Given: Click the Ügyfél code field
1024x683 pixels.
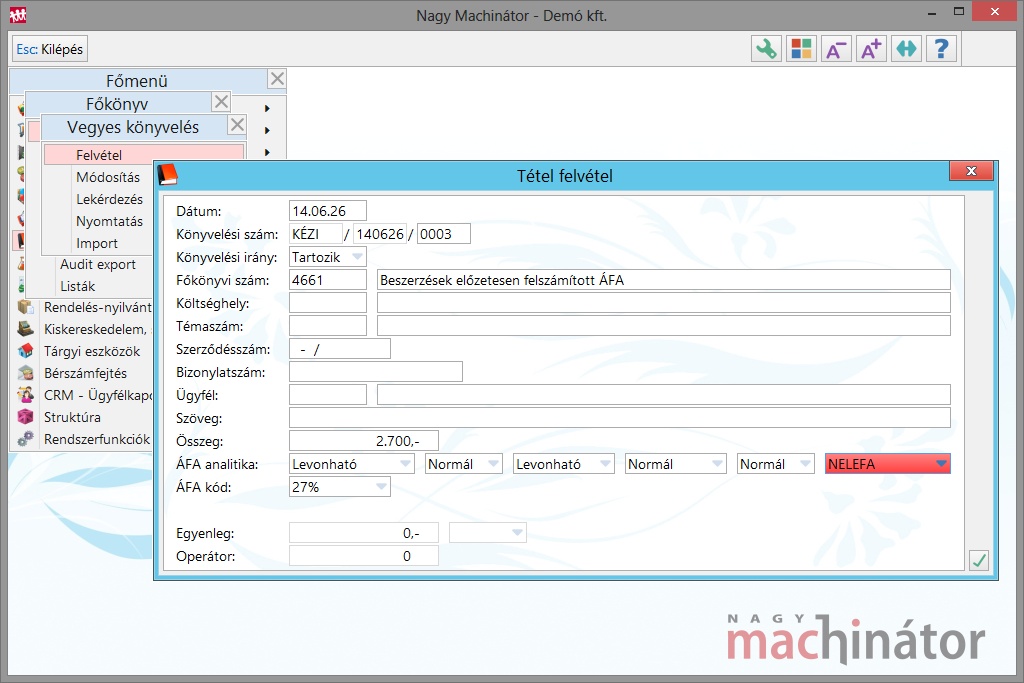Looking at the screenshot, I should (328, 395).
